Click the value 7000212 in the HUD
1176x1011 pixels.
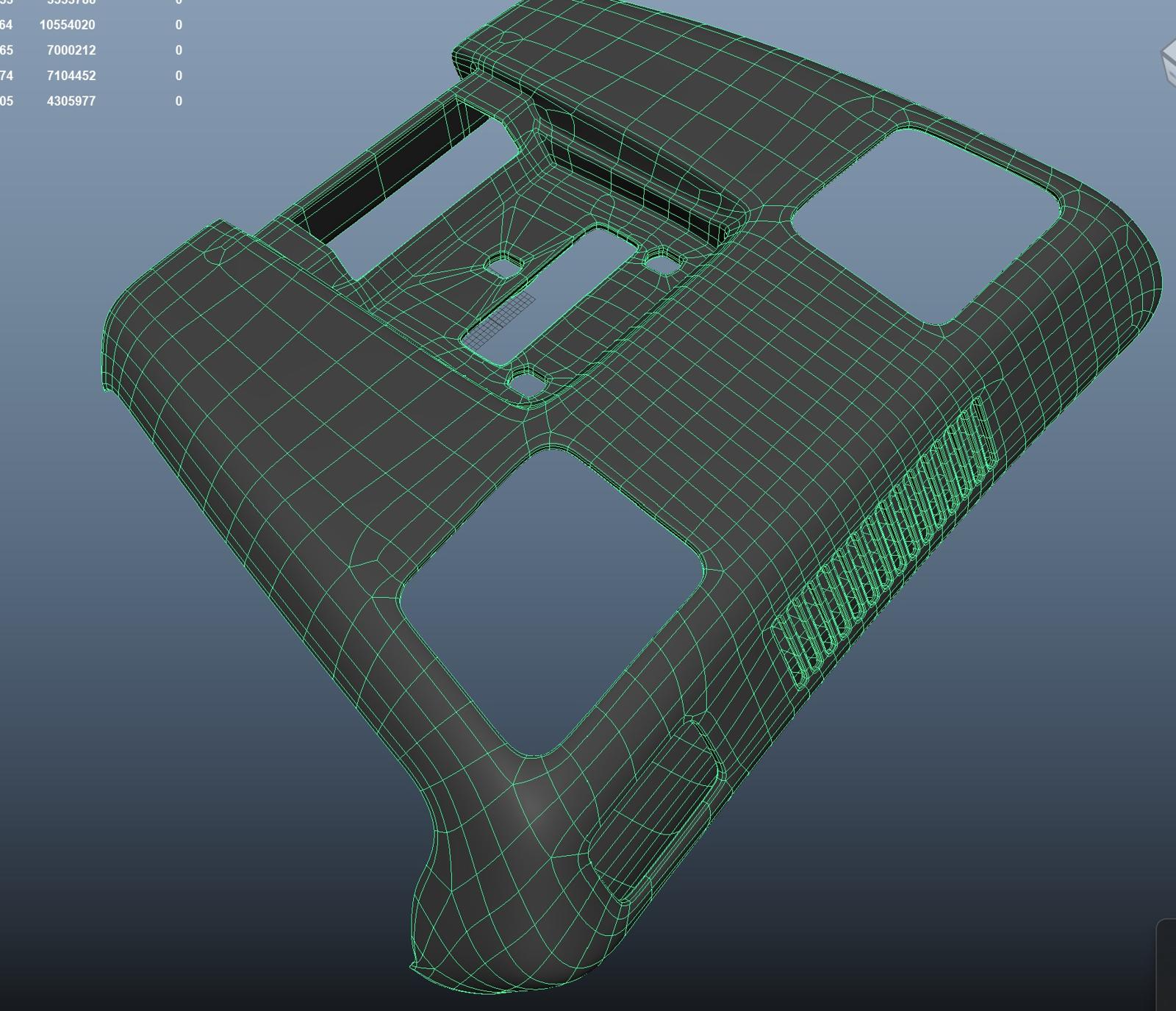click(71, 50)
